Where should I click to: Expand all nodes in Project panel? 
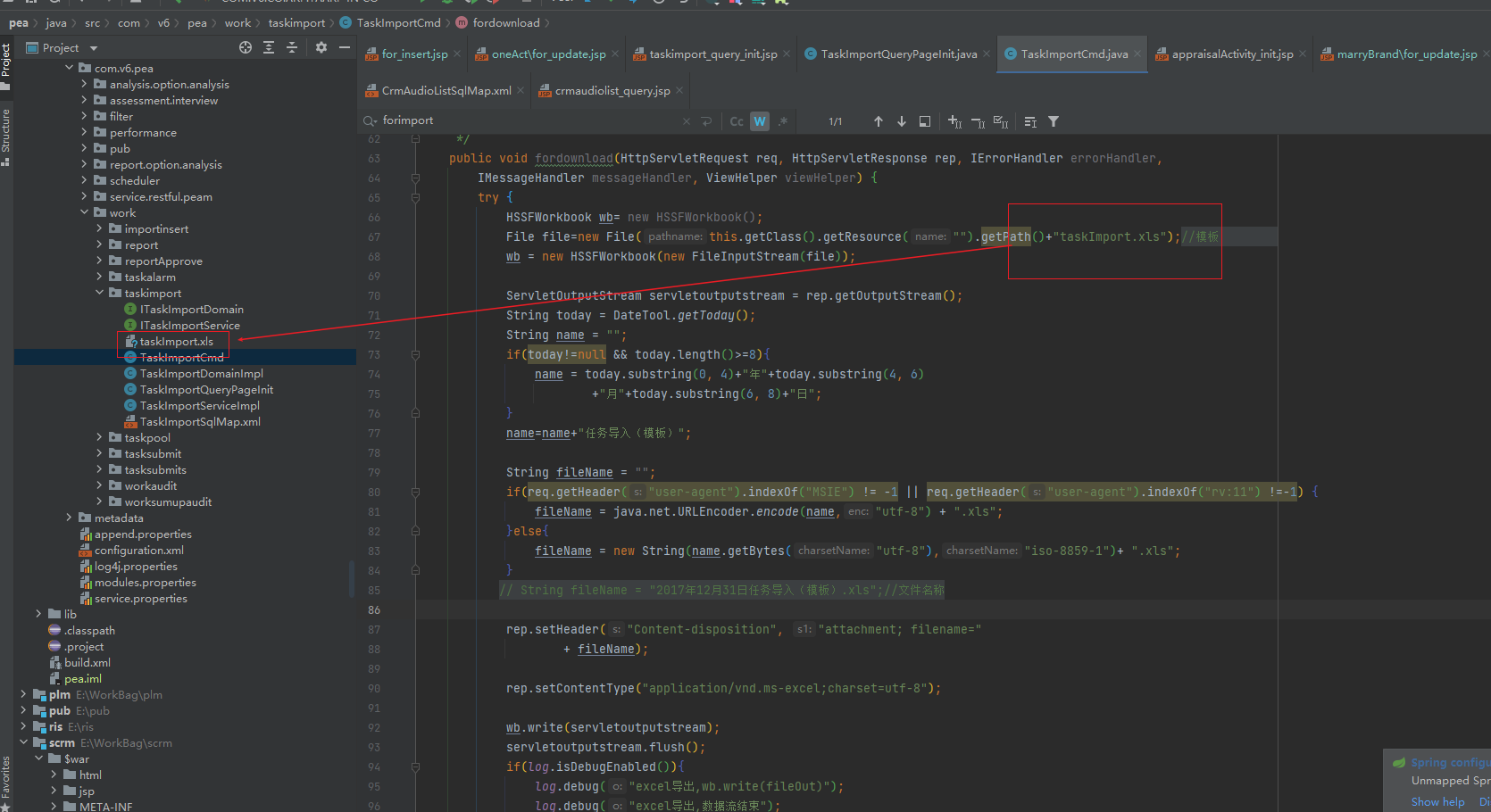tap(269, 47)
